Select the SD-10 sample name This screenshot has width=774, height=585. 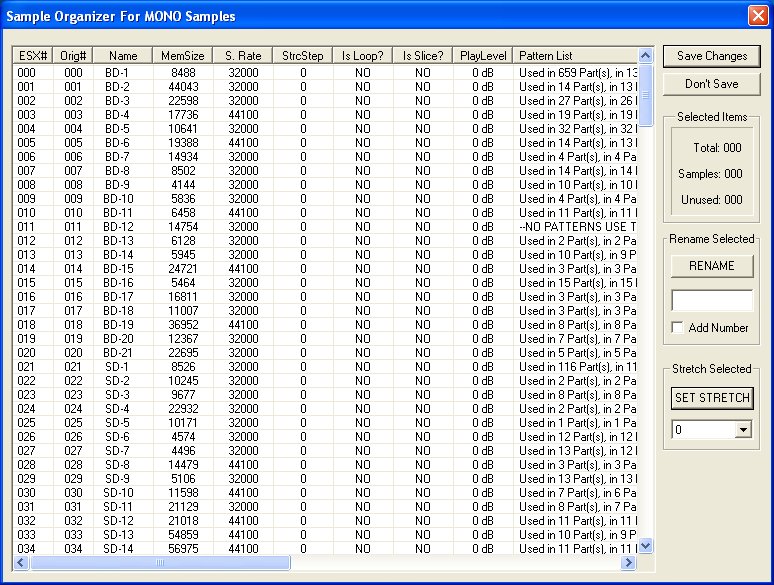118,493
